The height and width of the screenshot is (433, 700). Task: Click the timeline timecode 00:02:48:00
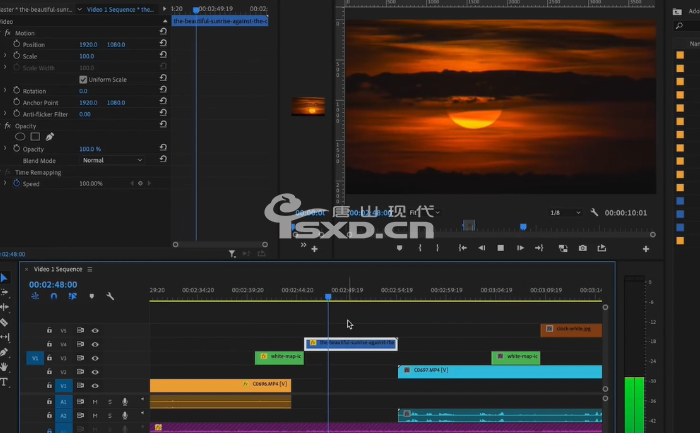click(x=53, y=284)
